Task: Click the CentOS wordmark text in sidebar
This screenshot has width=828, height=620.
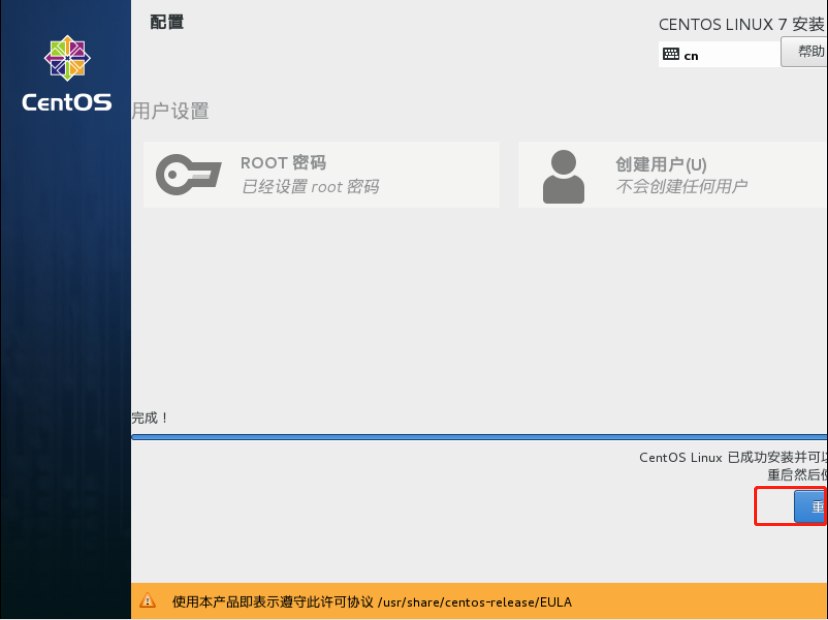Action: click(67, 102)
